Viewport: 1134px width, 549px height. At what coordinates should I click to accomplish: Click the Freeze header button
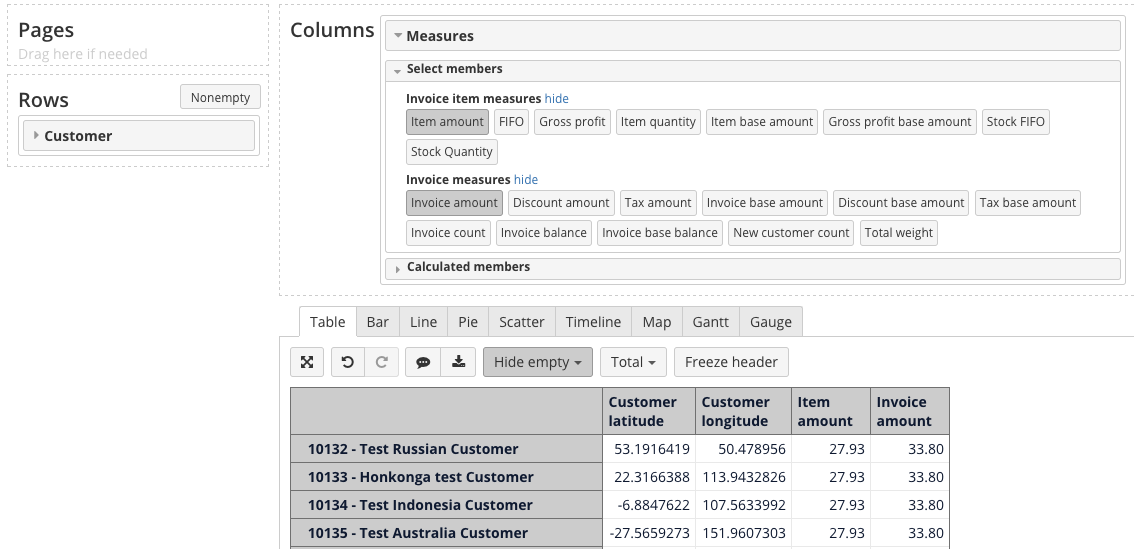point(731,362)
